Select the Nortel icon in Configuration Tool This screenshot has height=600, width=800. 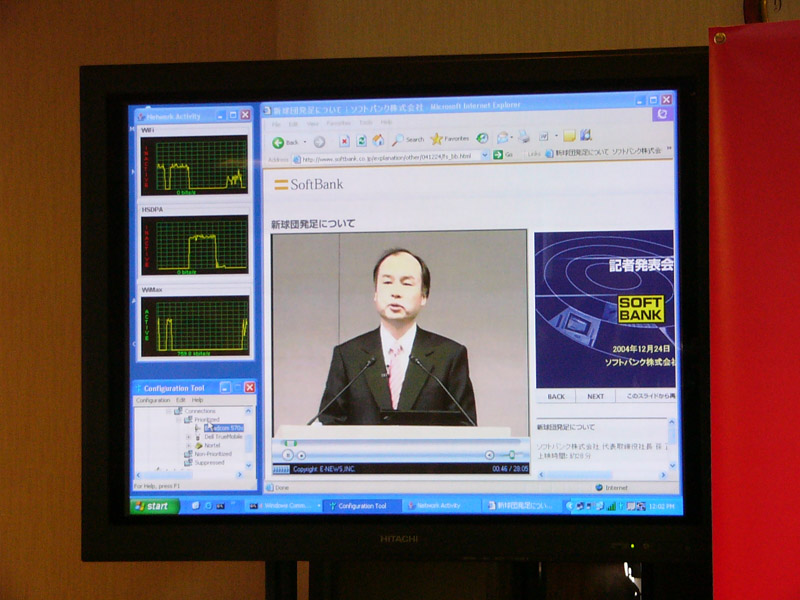pos(199,446)
